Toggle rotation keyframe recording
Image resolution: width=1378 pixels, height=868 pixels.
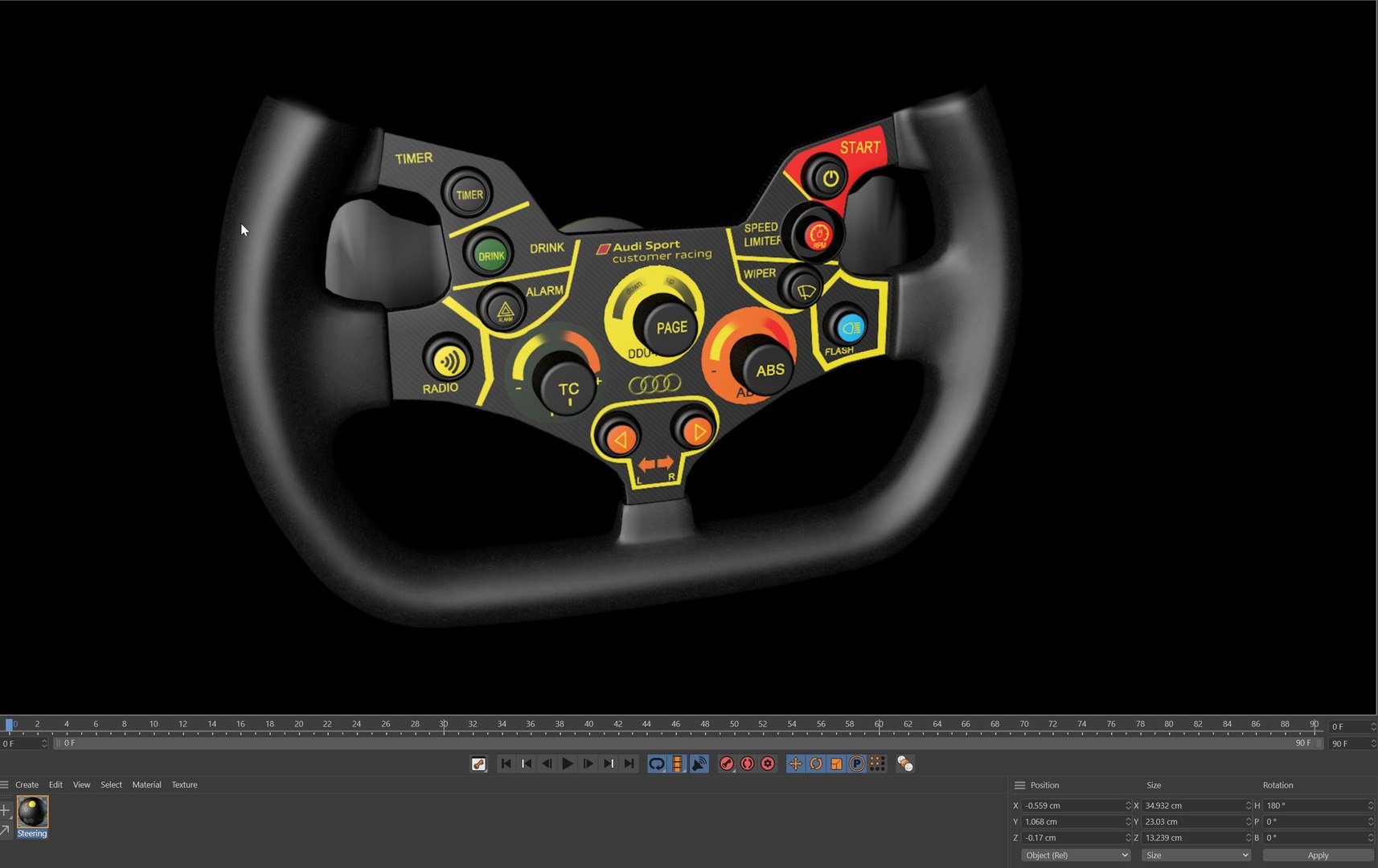[x=816, y=764]
